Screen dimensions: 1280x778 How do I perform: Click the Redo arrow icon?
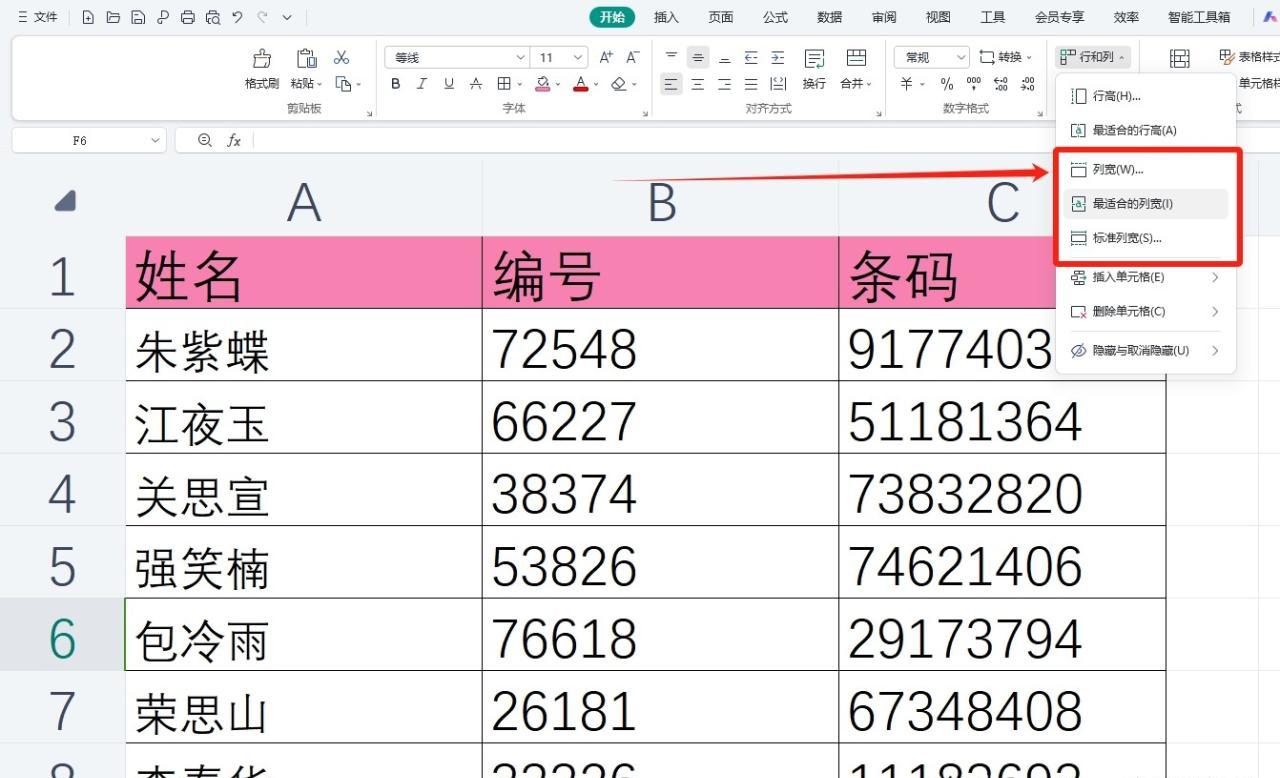click(262, 17)
